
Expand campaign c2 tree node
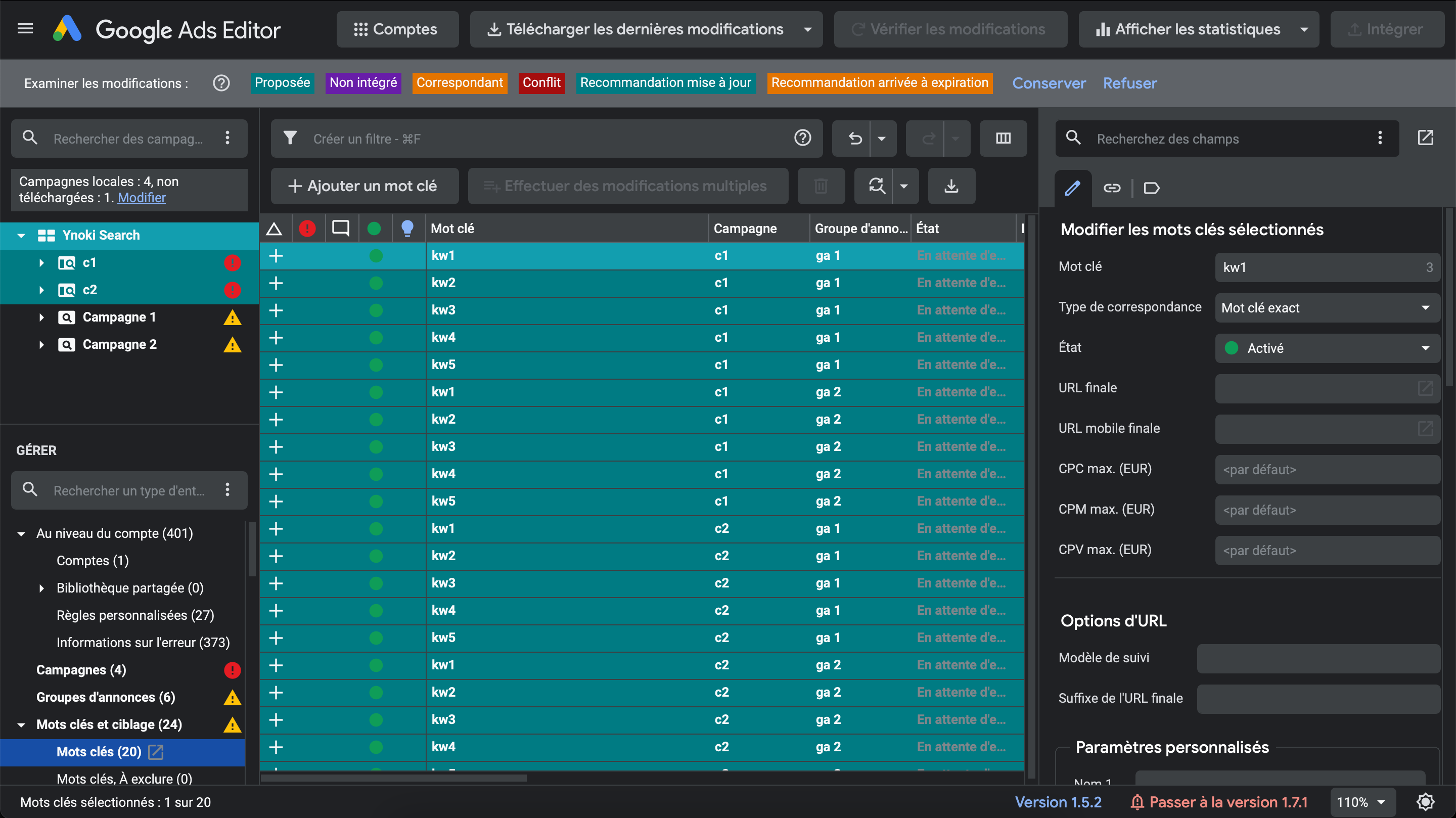[41, 290]
